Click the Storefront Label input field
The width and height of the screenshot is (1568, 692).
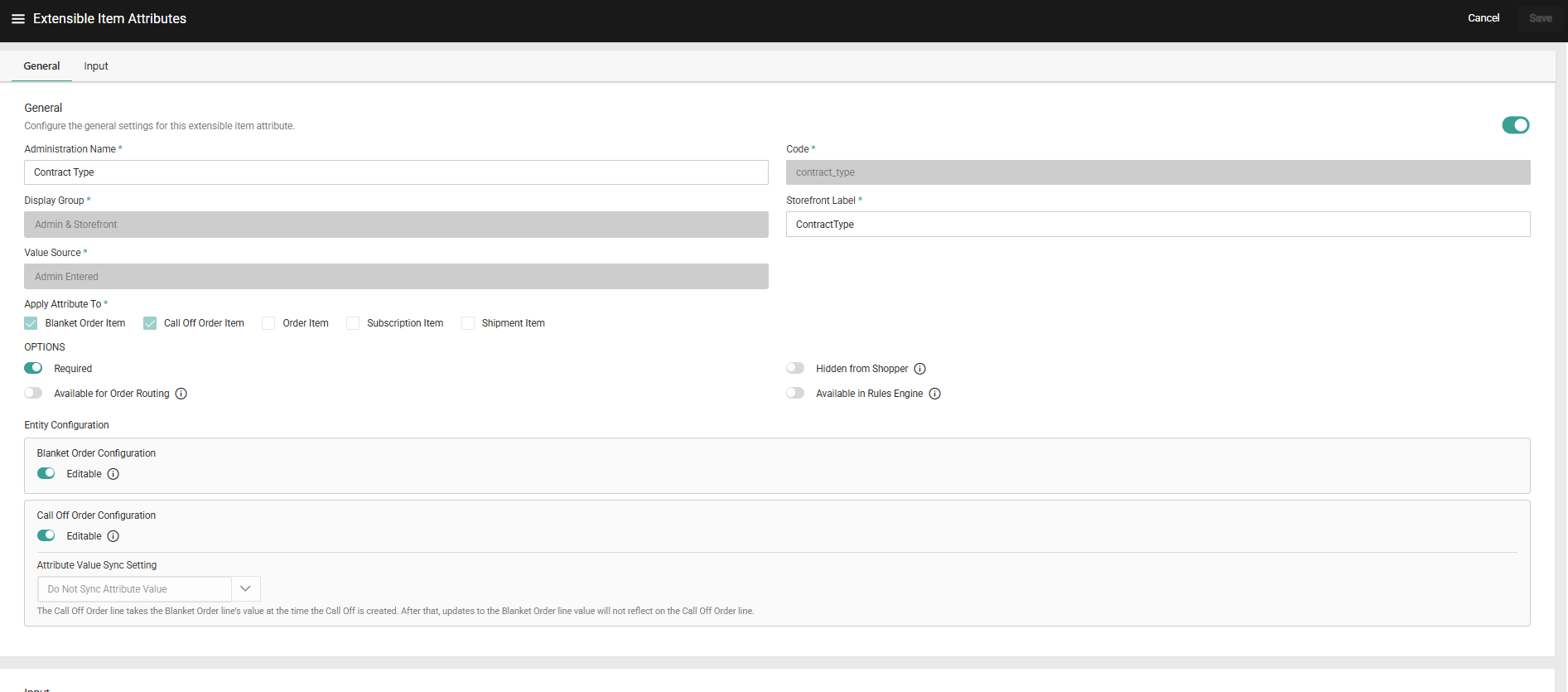(1158, 225)
